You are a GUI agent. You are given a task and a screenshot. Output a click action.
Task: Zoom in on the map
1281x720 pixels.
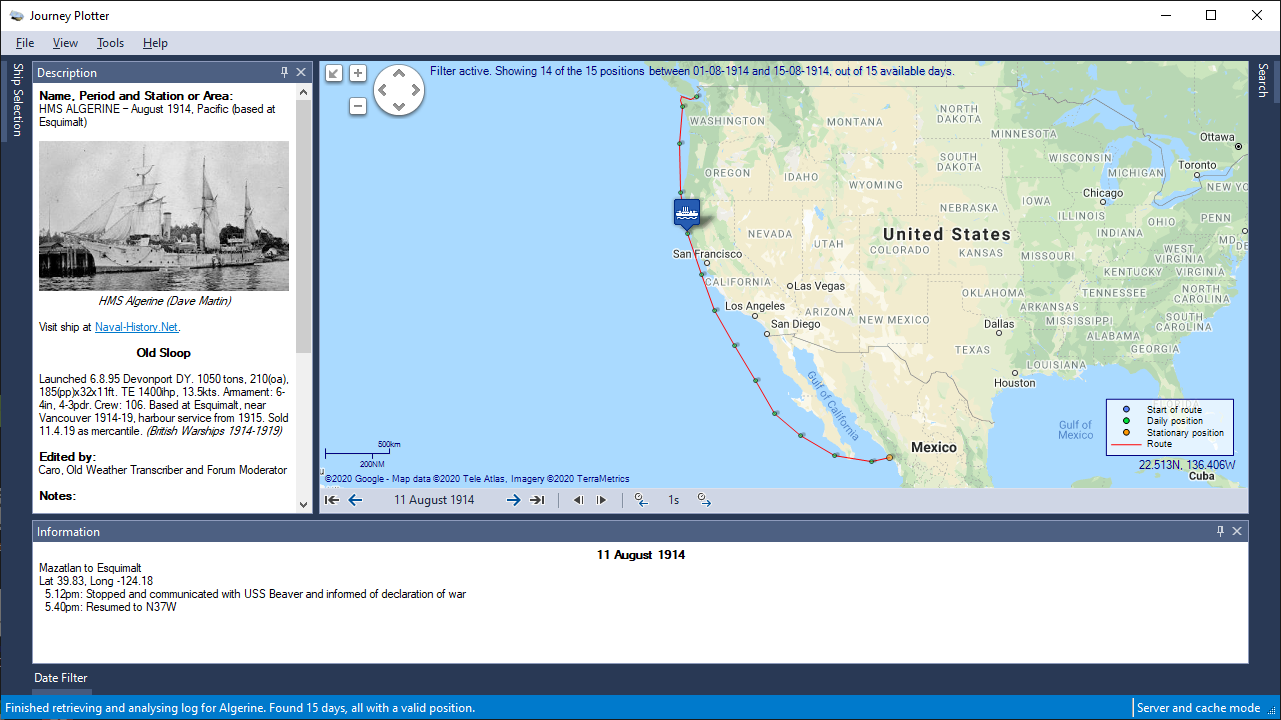tap(358, 73)
